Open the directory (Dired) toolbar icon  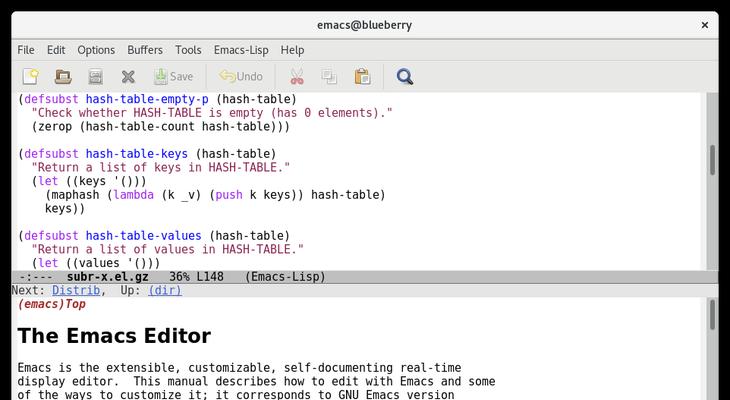95,76
